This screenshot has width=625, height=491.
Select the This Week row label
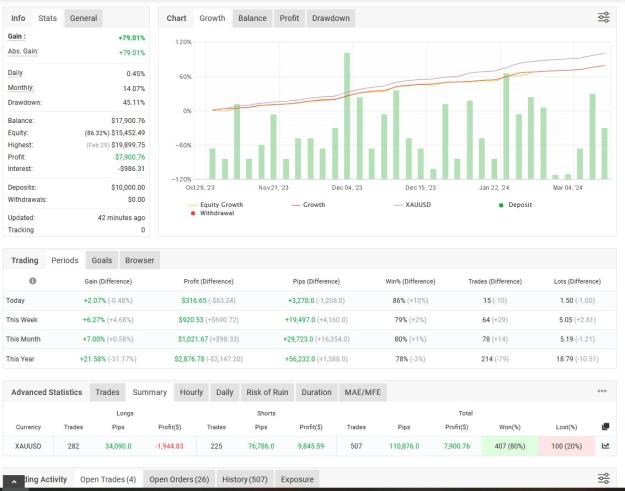pyautogui.click(x=22, y=320)
